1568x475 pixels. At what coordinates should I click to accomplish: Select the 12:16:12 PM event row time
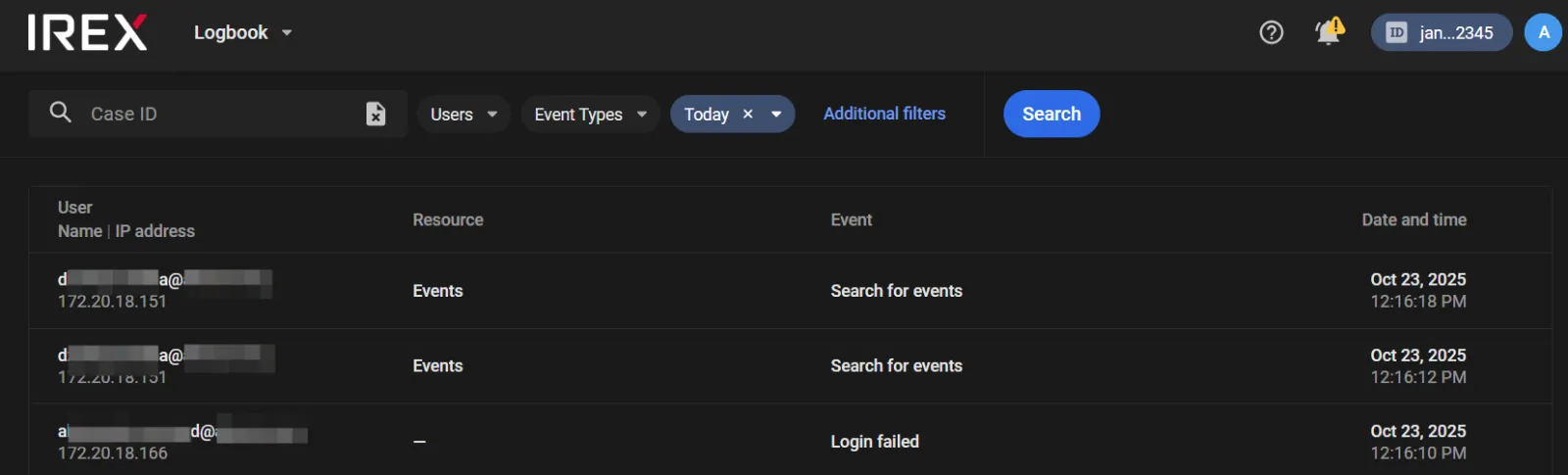(1418, 377)
